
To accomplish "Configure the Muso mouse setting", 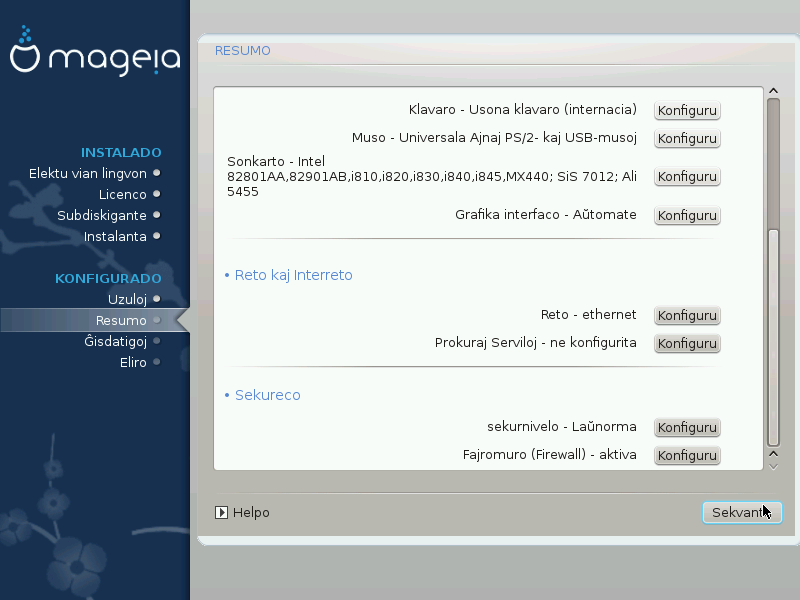I will click(x=687, y=139).
